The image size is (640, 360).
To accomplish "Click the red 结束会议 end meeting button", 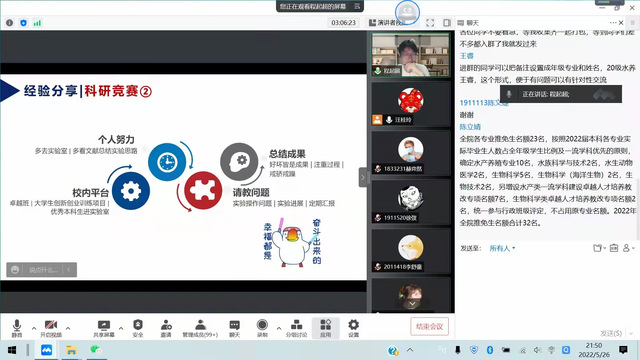I will (x=429, y=327).
